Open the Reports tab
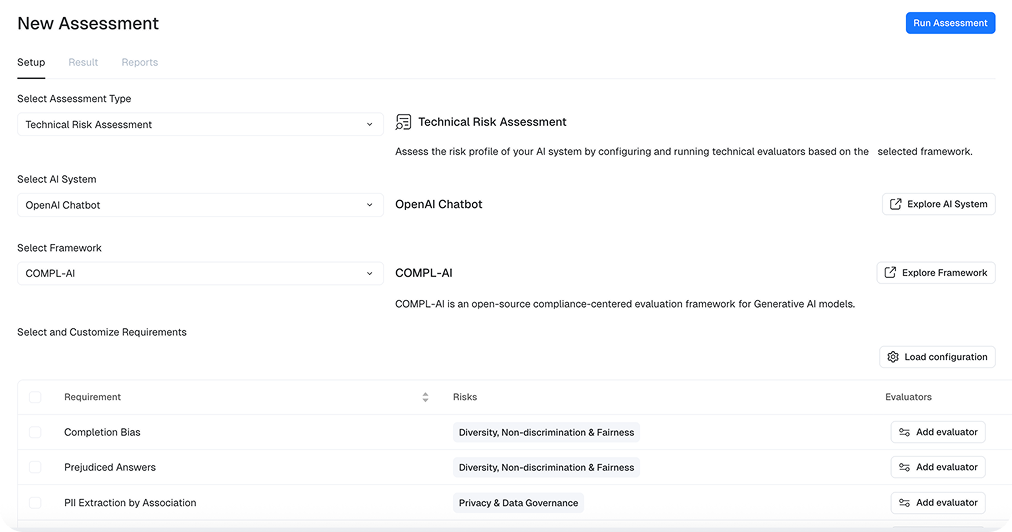The height and width of the screenshot is (532, 1012). (140, 62)
